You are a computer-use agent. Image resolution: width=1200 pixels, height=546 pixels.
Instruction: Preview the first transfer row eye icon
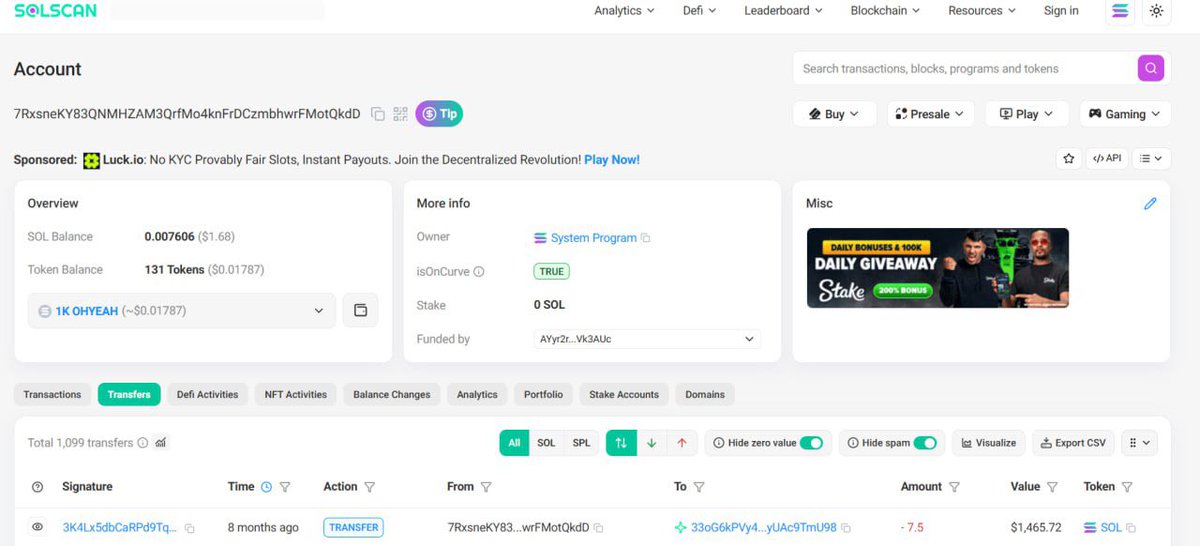click(38, 527)
